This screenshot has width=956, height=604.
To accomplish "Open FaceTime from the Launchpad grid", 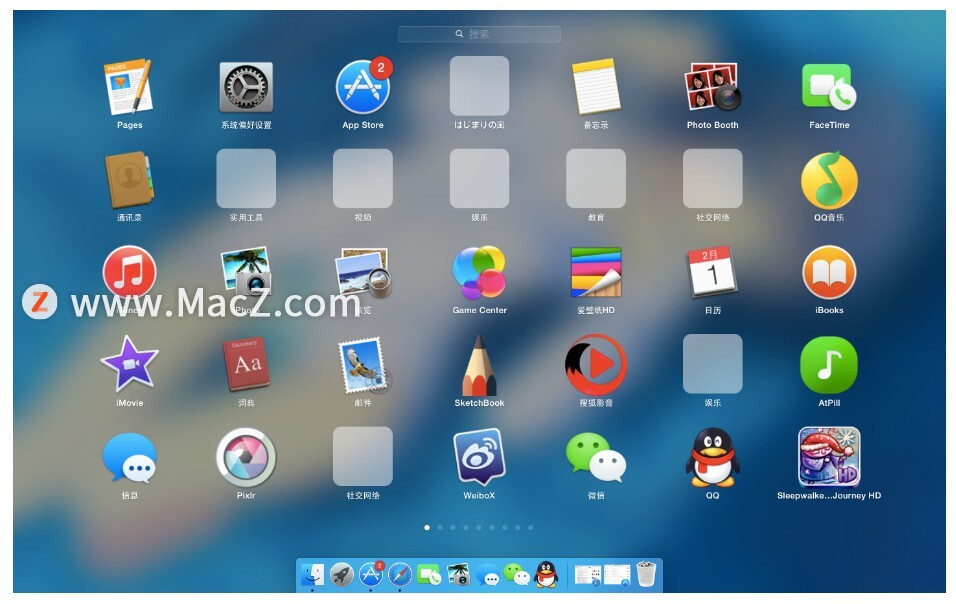I will pos(829,87).
